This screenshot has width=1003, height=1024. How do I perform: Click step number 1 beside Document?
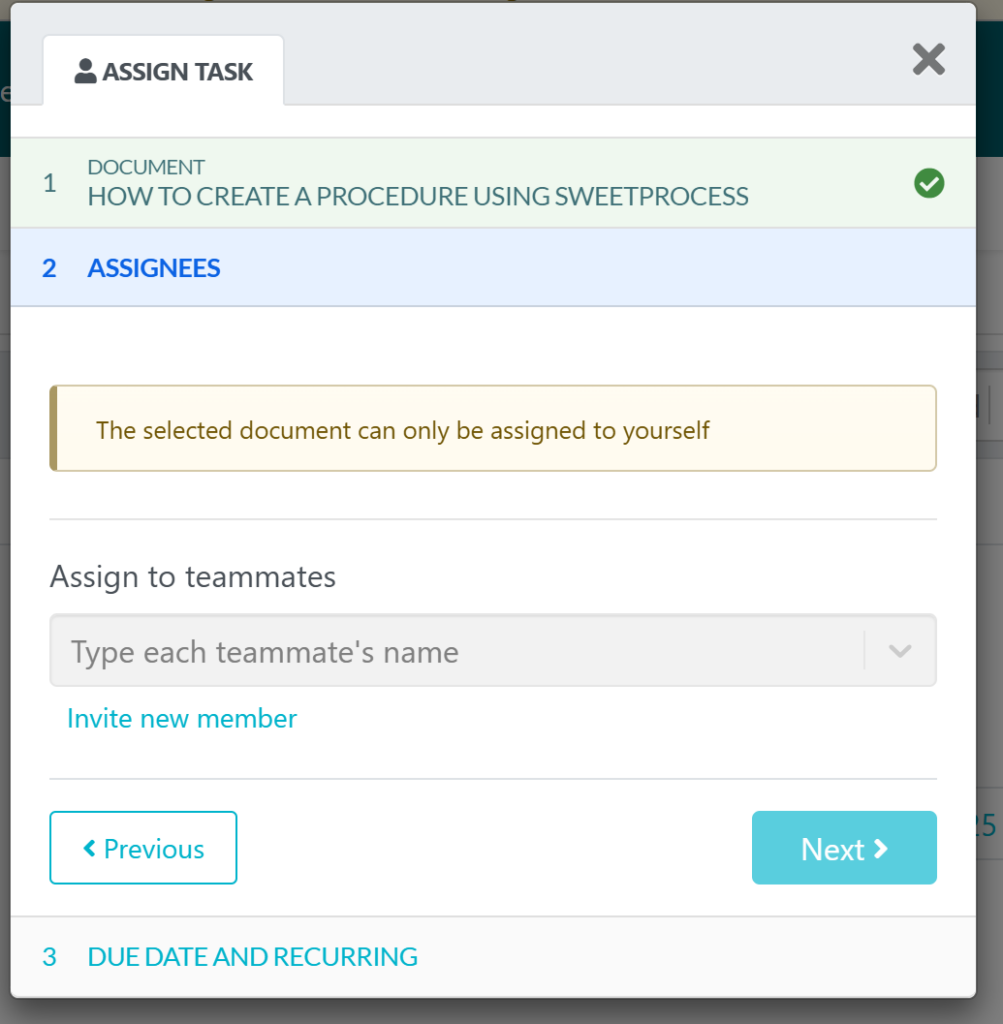[50, 184]
